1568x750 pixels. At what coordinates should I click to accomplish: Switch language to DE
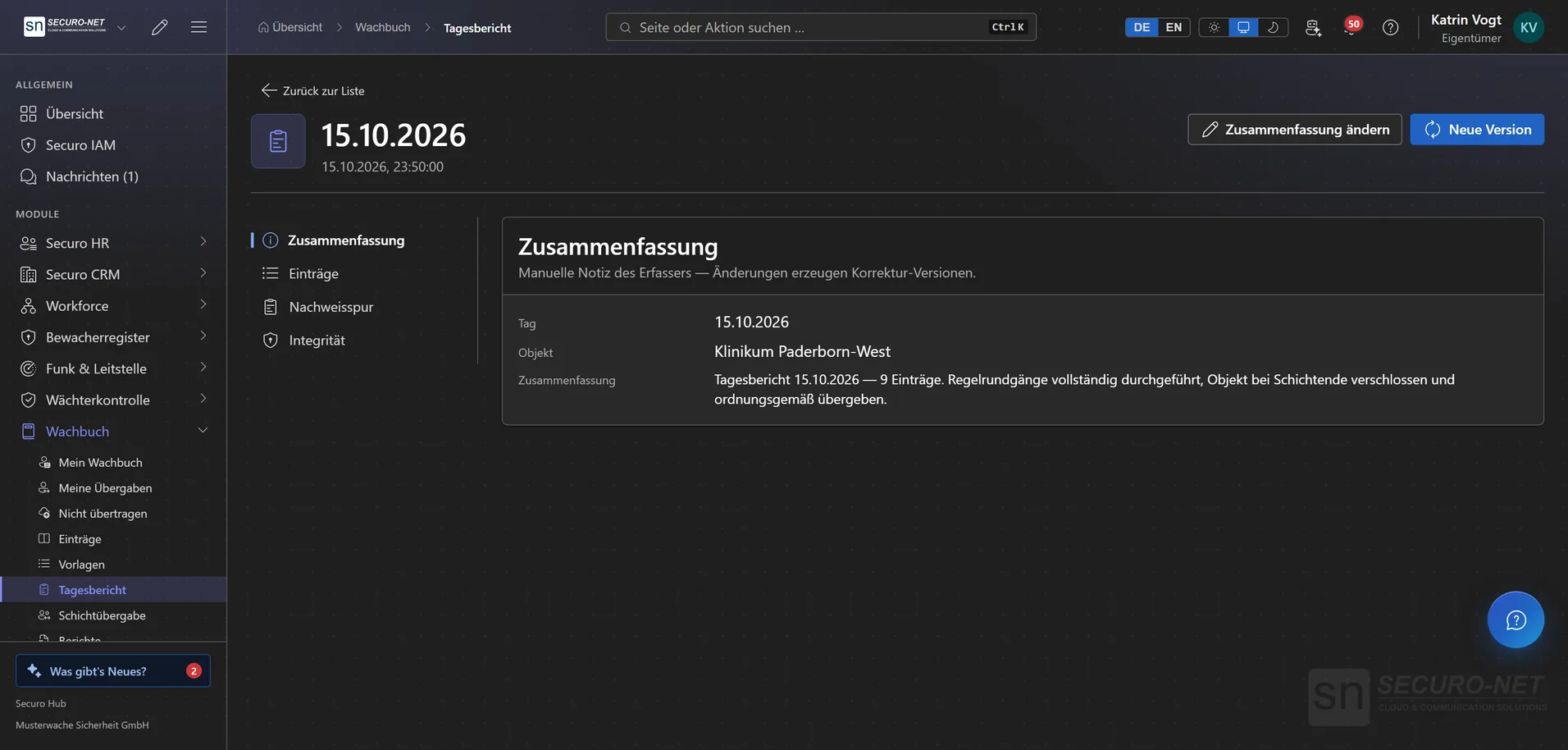click(1142, 27)
